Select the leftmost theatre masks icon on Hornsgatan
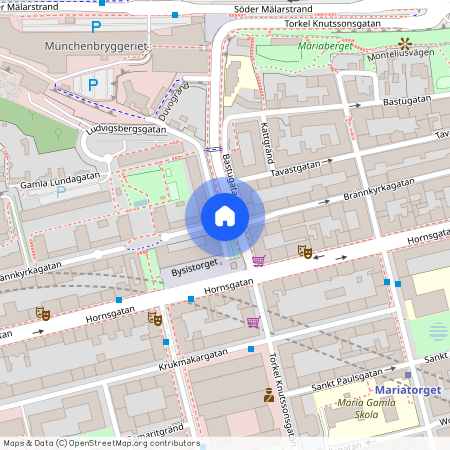The width and height of the screenshot is (450, 450). [43, 314]
